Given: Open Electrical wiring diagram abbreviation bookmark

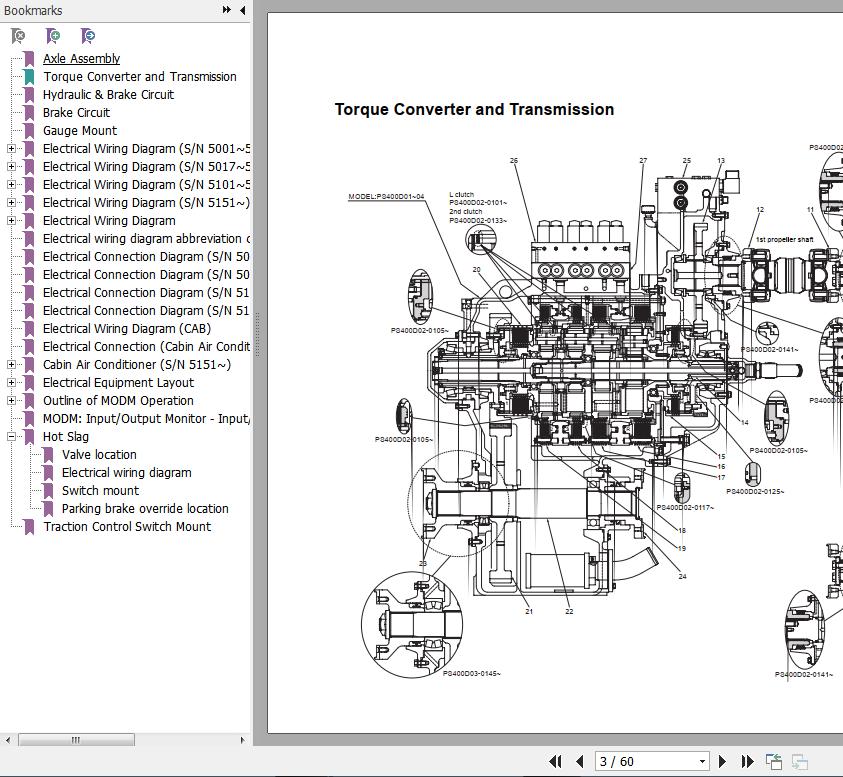Looking at the screenshot, I should point(146,239).
